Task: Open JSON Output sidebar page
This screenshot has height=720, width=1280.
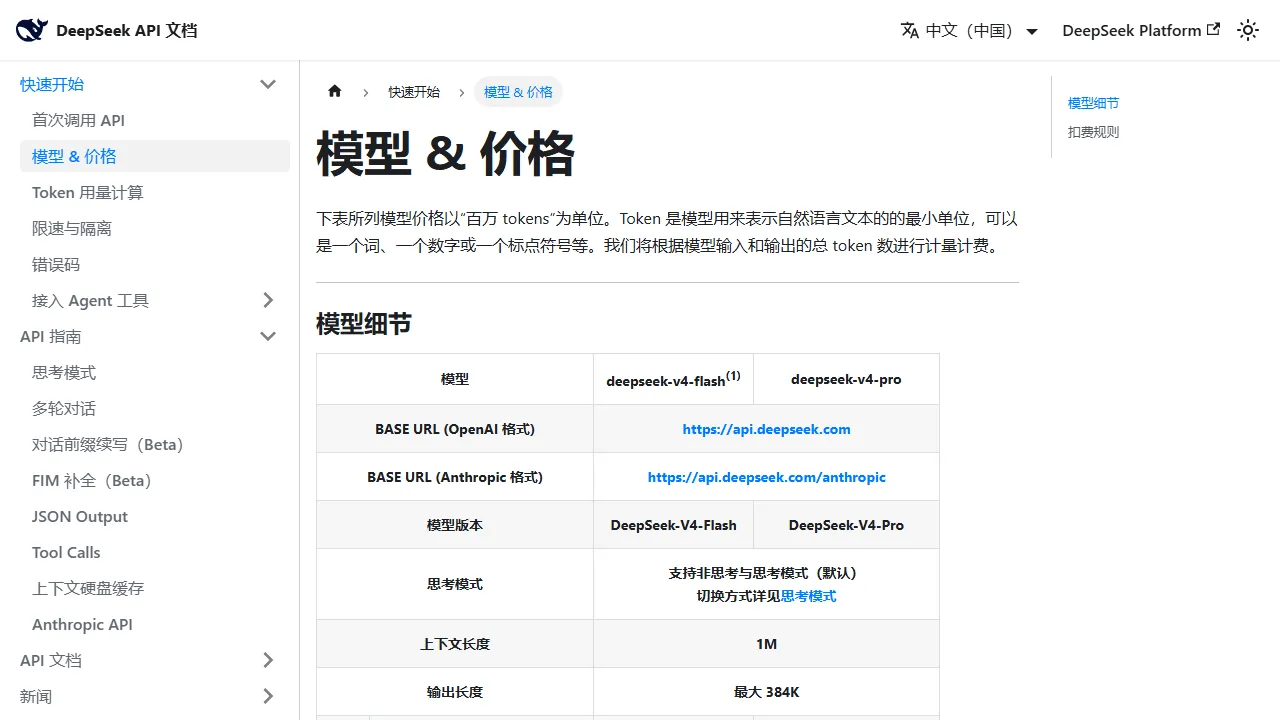Action: click(x=155, y=516)
